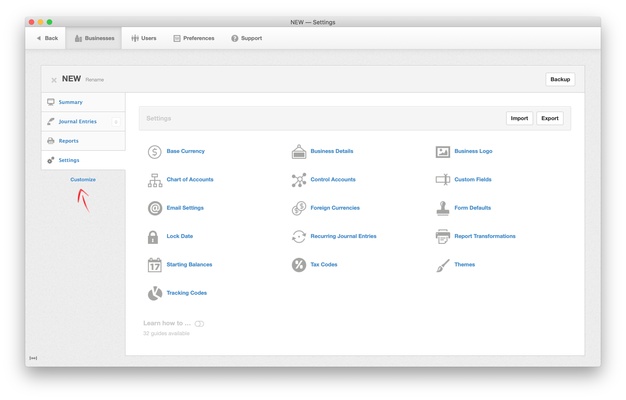Open the Report Transformations link
This screenshot has width=626, height=400.
click(x=485, y=236)
